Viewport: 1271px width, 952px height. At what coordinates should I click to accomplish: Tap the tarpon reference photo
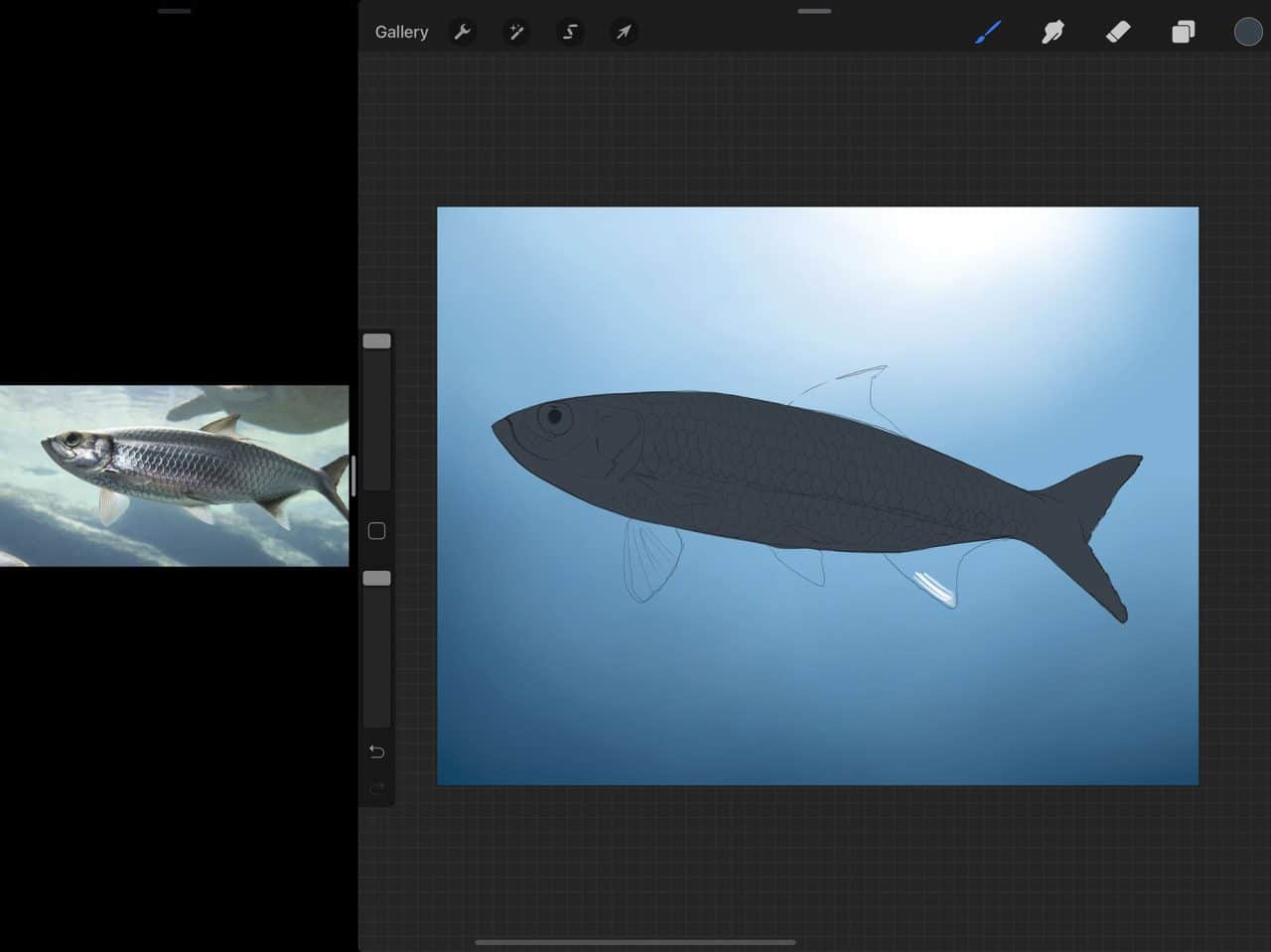[174, 475]
